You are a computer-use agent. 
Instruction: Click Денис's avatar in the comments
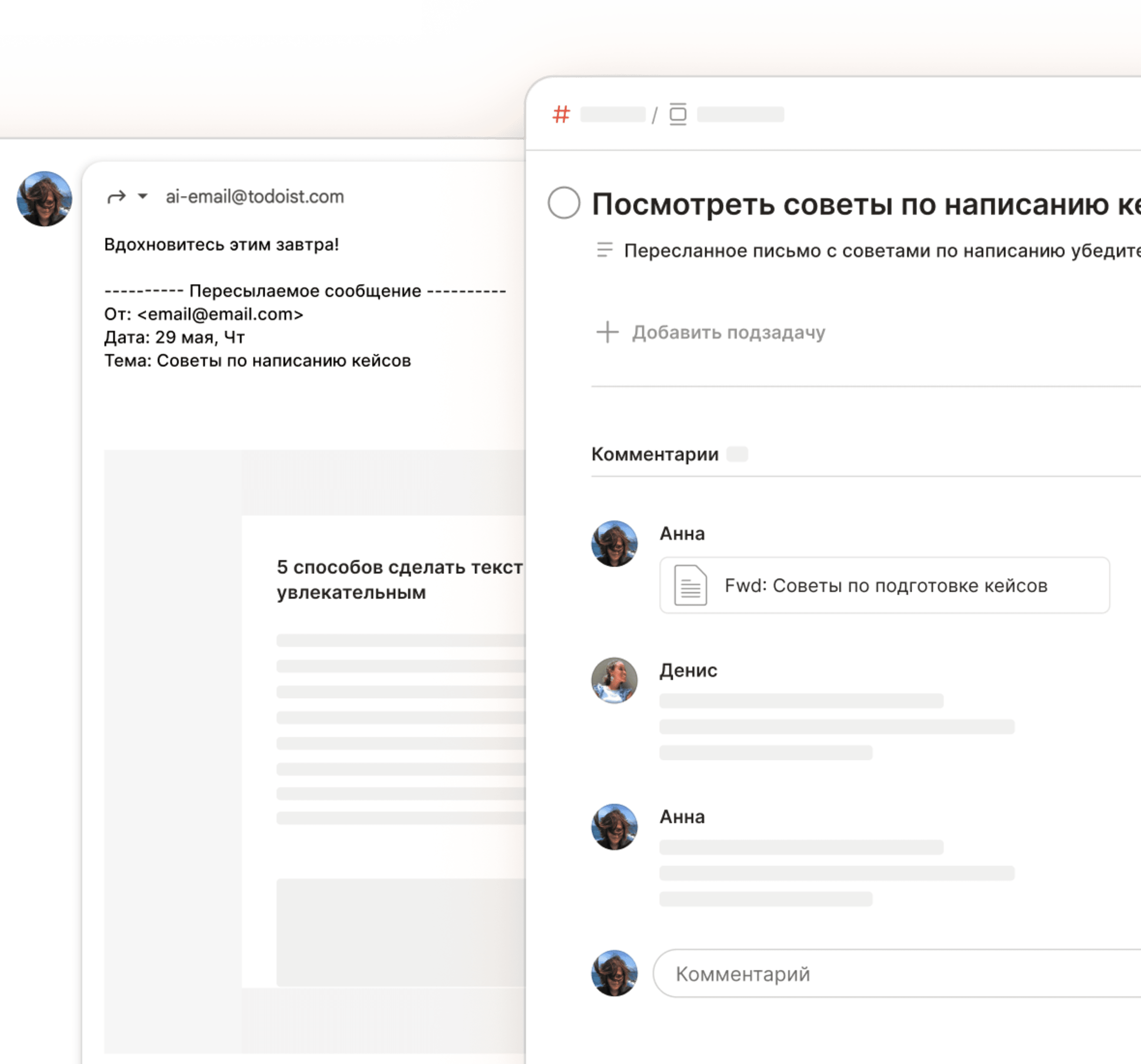click(x=614, y=680)
